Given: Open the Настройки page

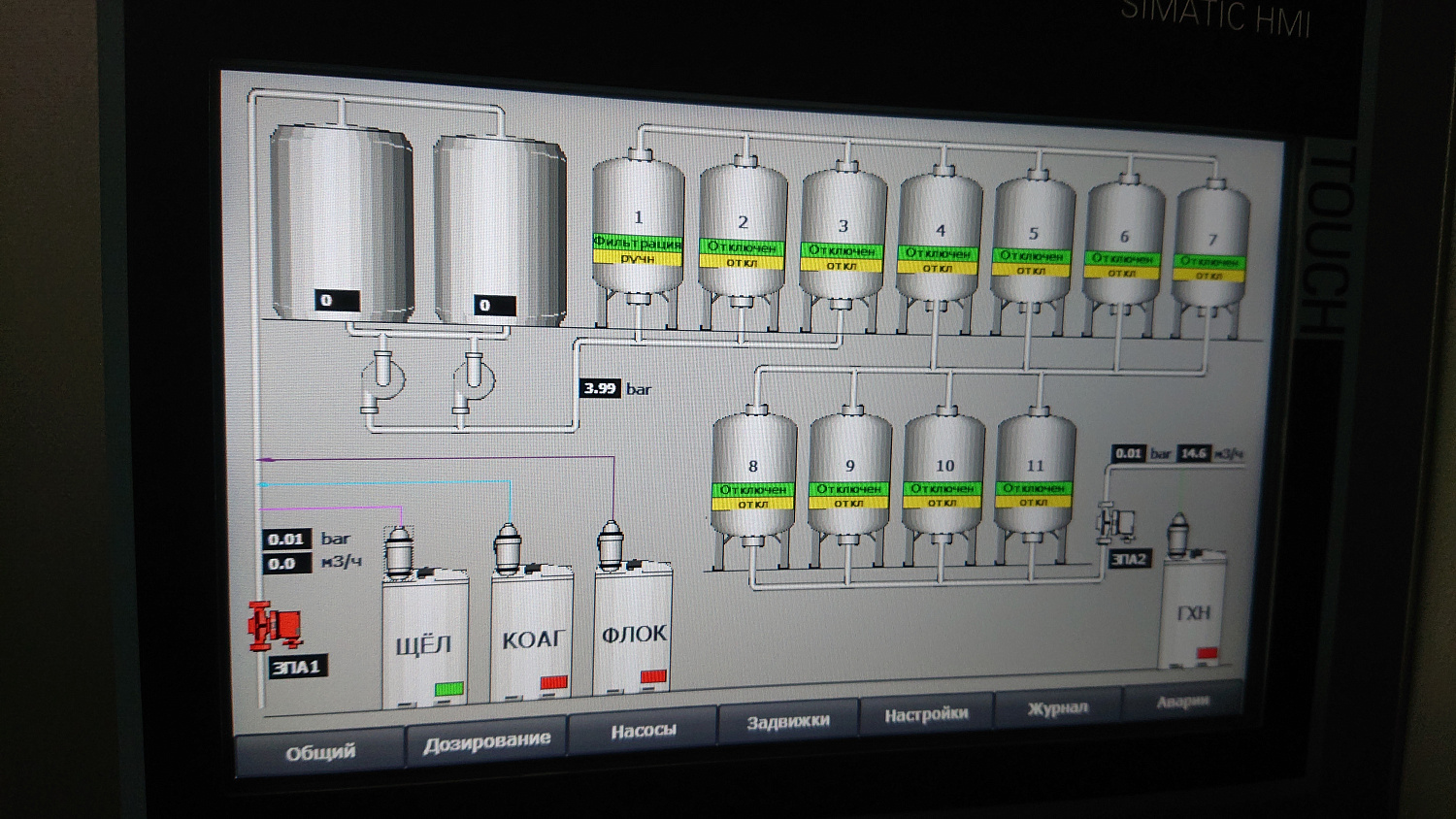Looking at the screenshot, I should click(x=926, y=714).
